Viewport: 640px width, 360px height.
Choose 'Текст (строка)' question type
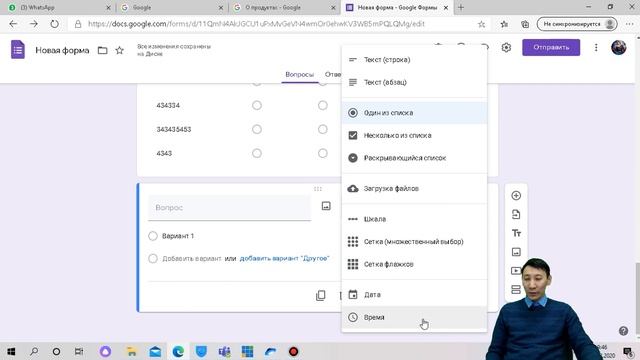(x=414, y=60)
